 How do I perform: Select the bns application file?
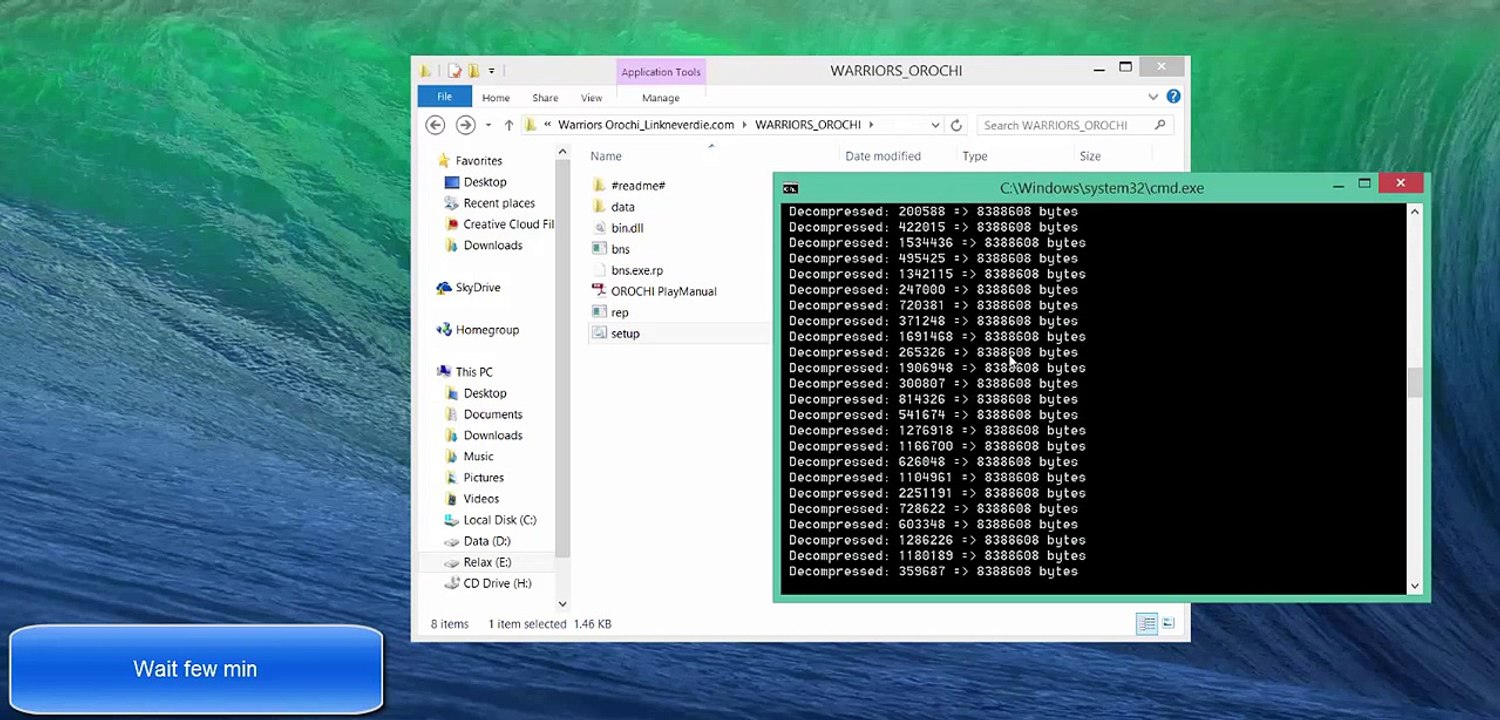[620, 249]
